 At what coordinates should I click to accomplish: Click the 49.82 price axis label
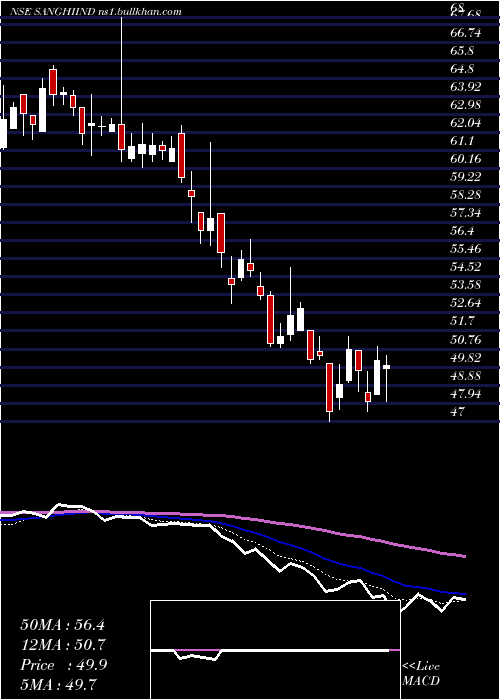(466, 358)
